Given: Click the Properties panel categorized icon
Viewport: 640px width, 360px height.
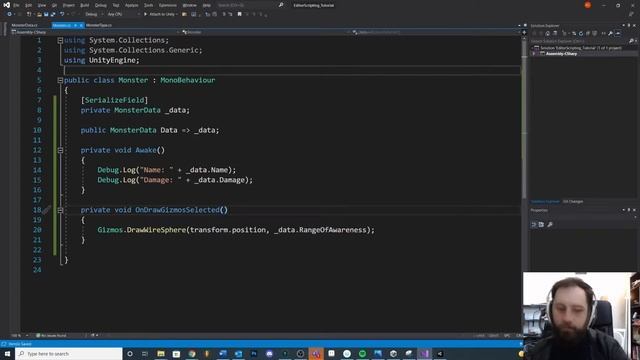Looking at the screenshot, I should tap(533, 224).
